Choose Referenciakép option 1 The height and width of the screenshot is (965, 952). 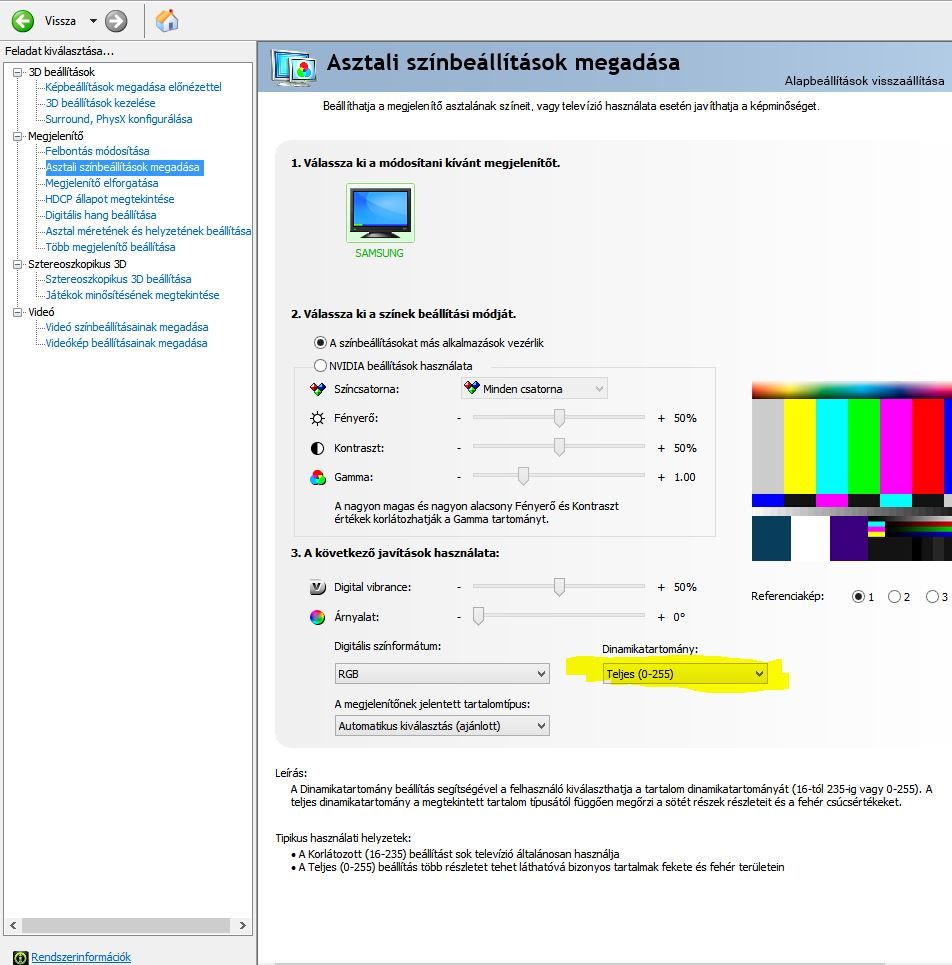coord(858,596)
